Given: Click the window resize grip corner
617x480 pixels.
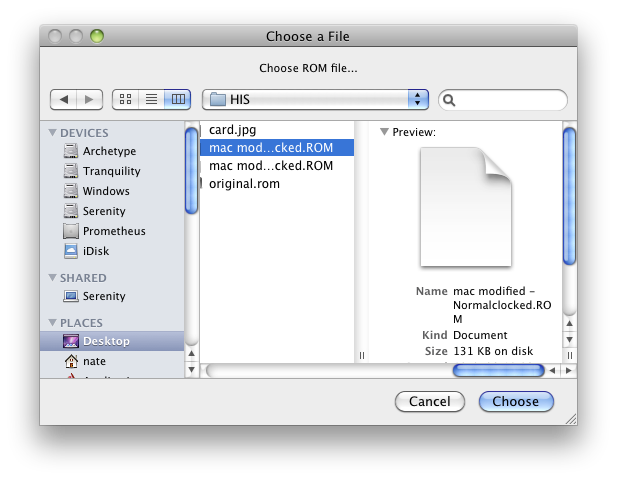Looking at the screenshot, I should tap(571, 419).
